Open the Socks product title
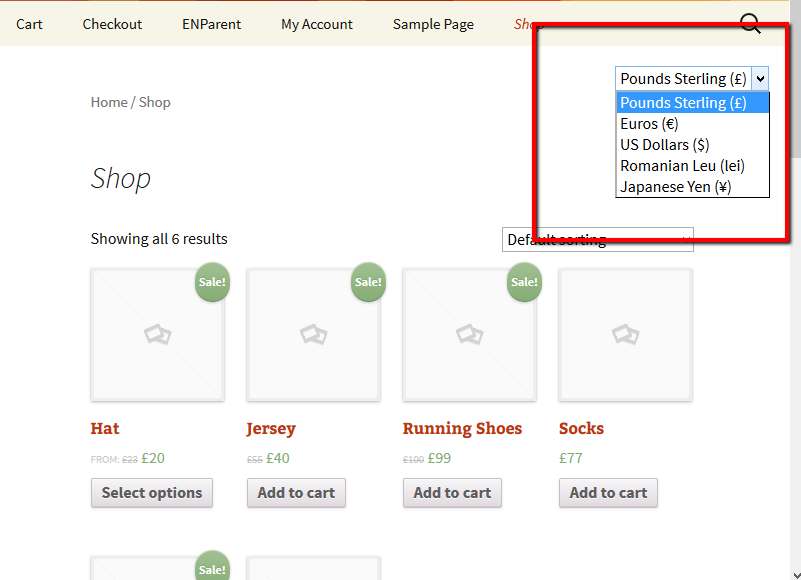801x580 pixels. click(x=581, y=428)
